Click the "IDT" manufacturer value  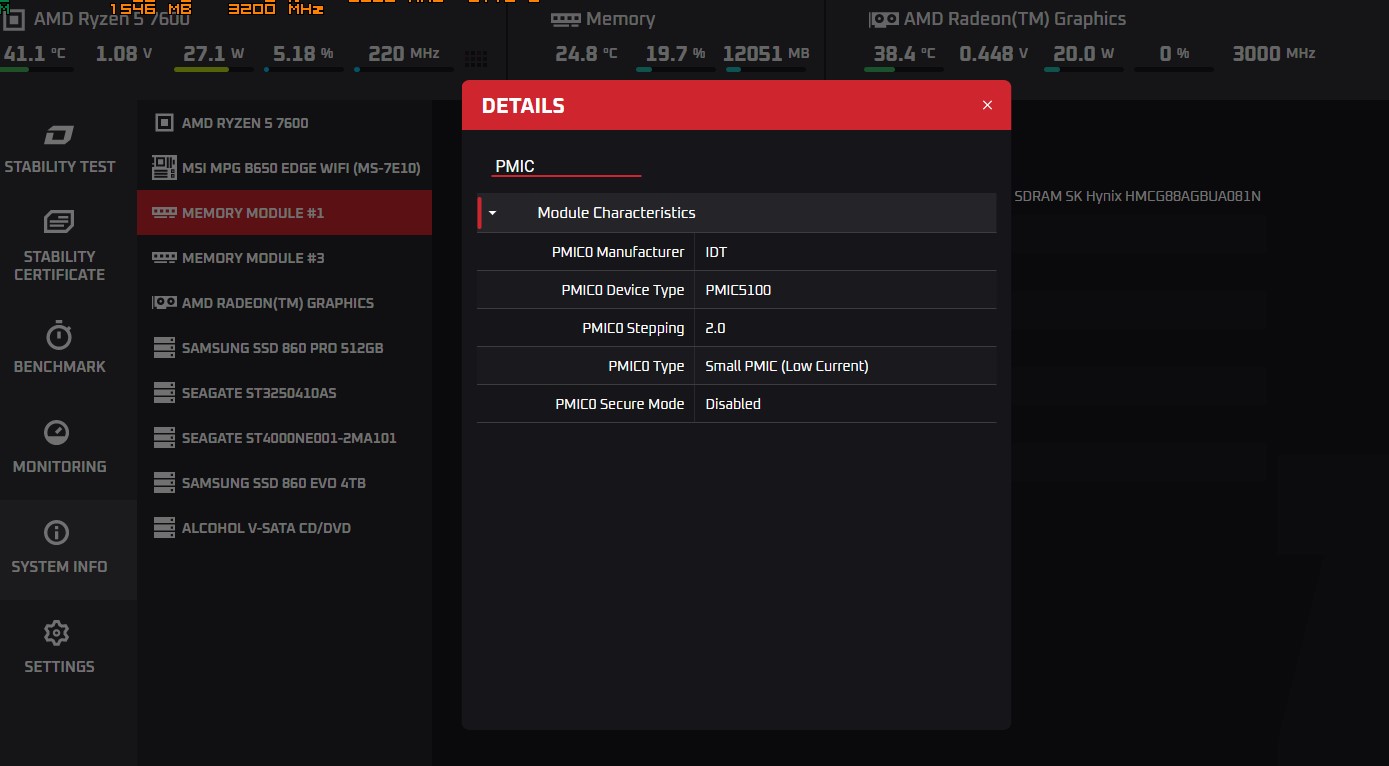716,252
